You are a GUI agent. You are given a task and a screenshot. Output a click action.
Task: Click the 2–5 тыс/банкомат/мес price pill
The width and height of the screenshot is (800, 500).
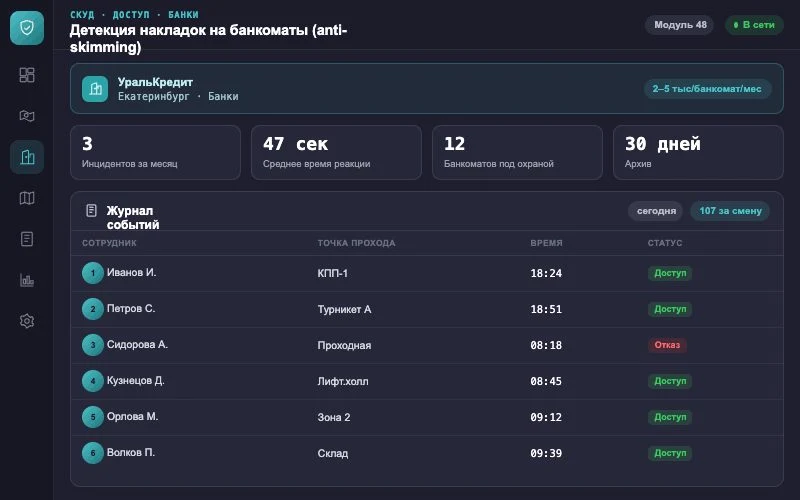[707, 89]
